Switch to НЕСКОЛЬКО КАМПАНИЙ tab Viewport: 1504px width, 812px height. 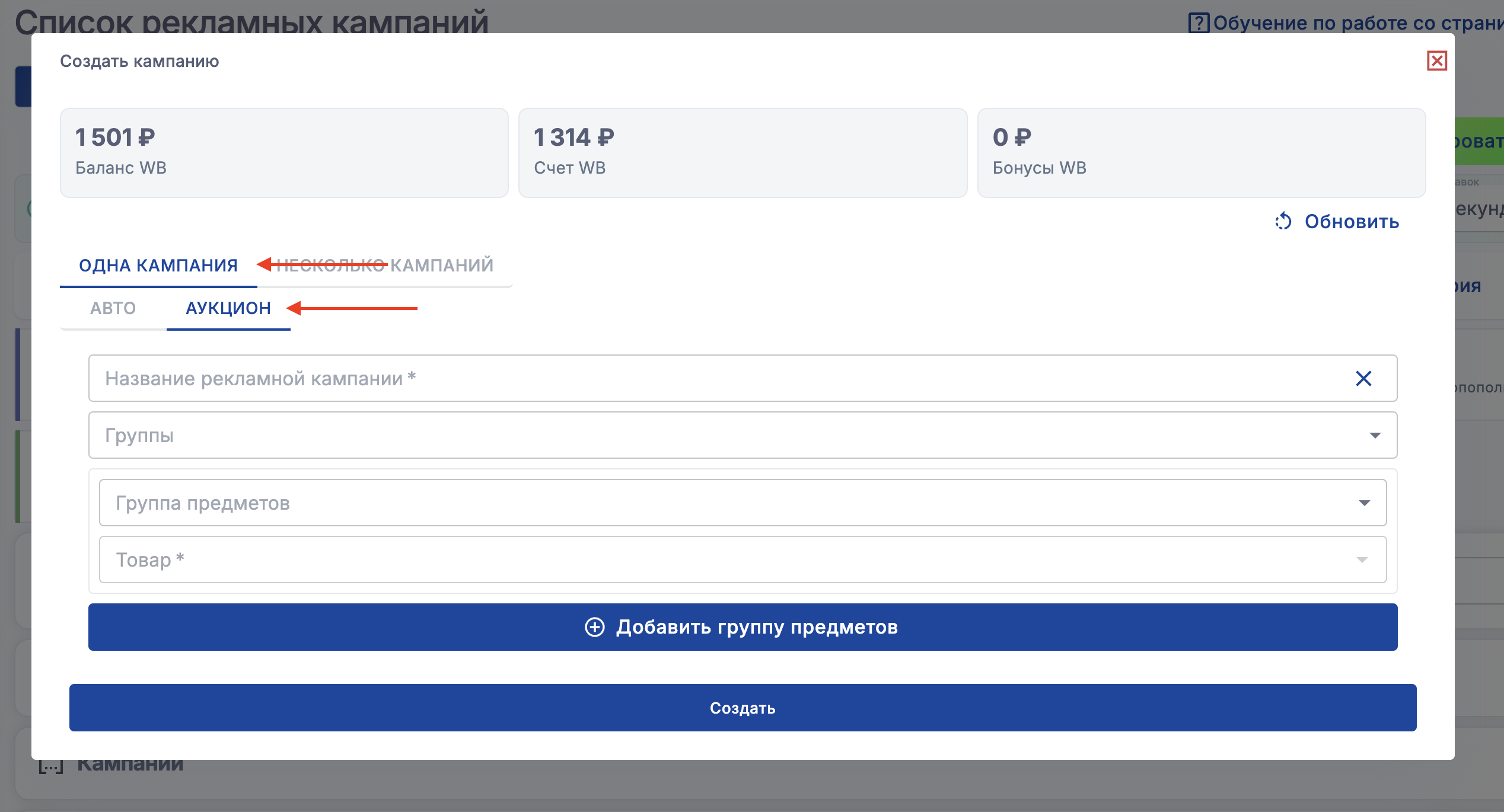(385, 266)
